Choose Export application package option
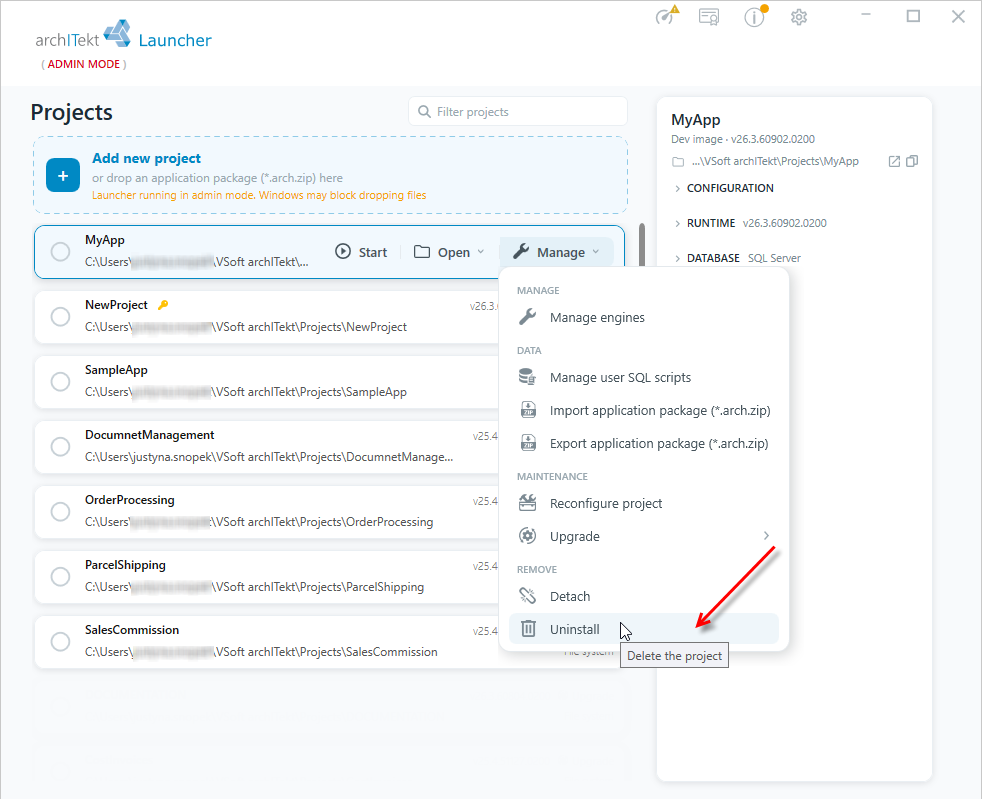 click(x=644, y=444)
